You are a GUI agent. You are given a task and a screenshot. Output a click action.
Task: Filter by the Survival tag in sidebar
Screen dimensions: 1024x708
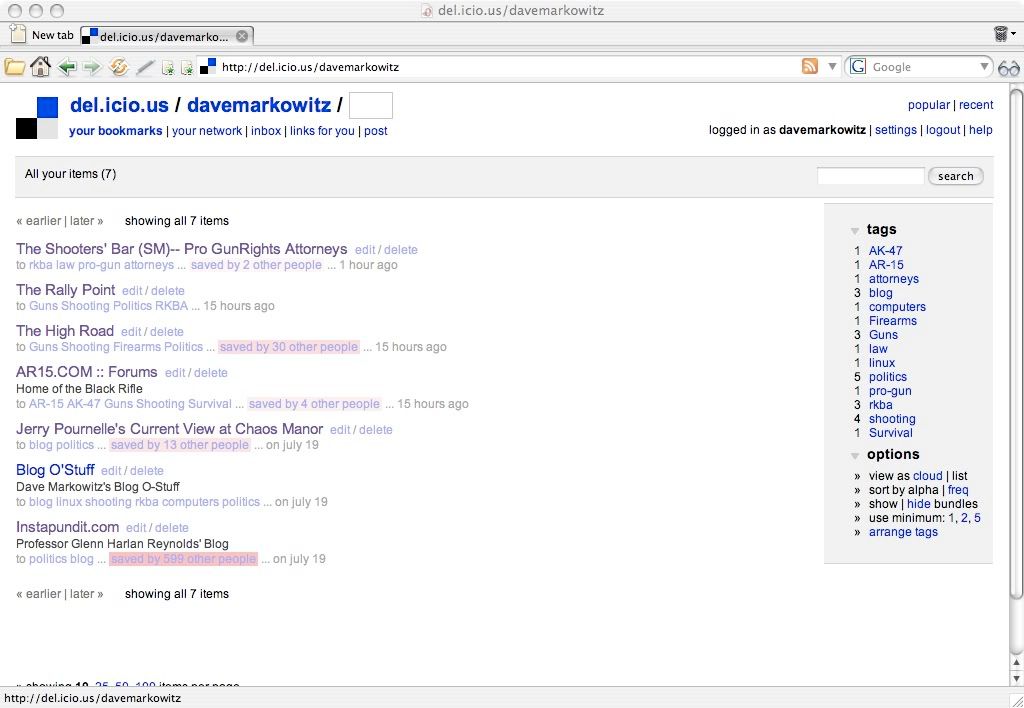coord(890,433)
